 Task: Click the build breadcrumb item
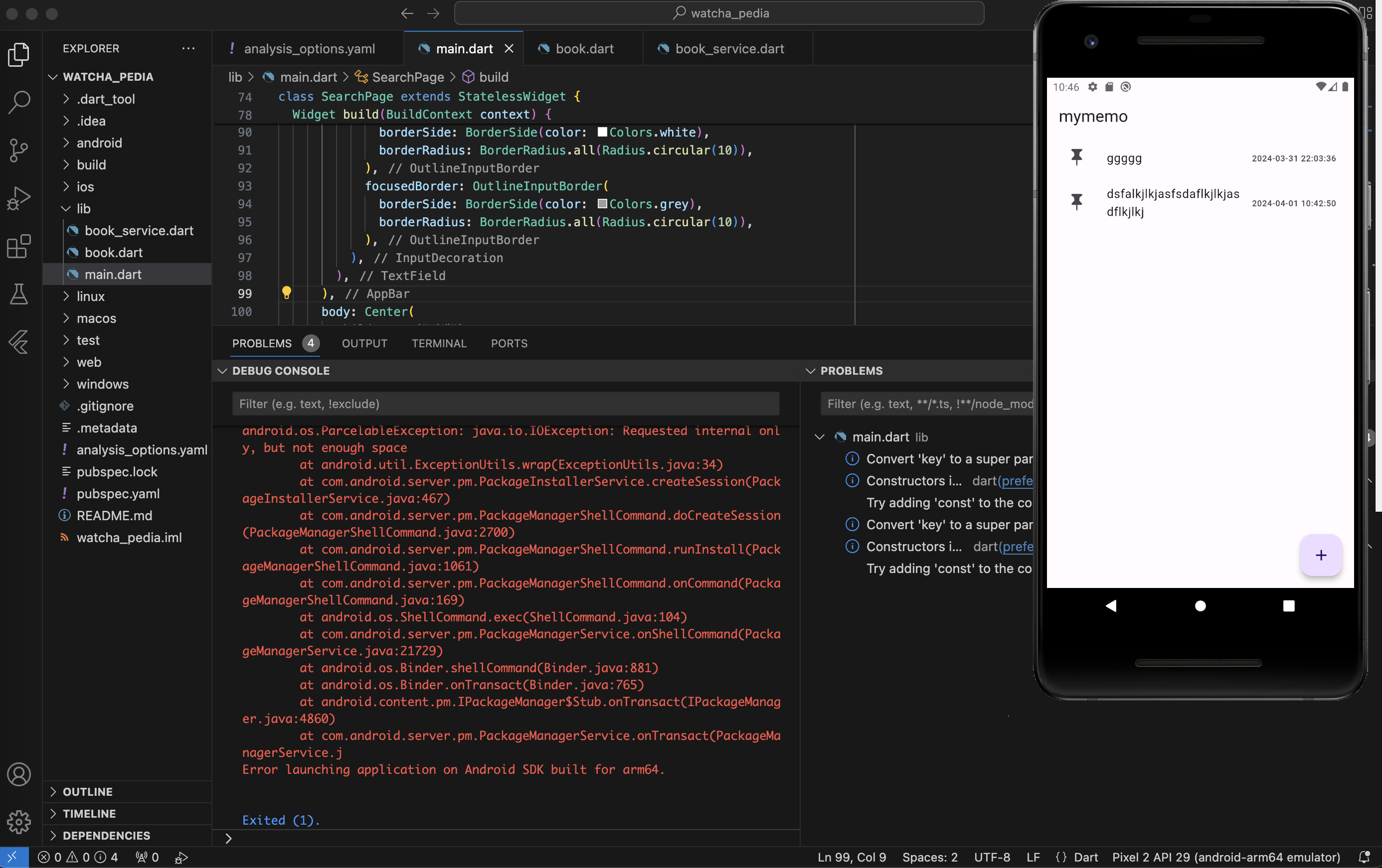click(x=486, y=77)
